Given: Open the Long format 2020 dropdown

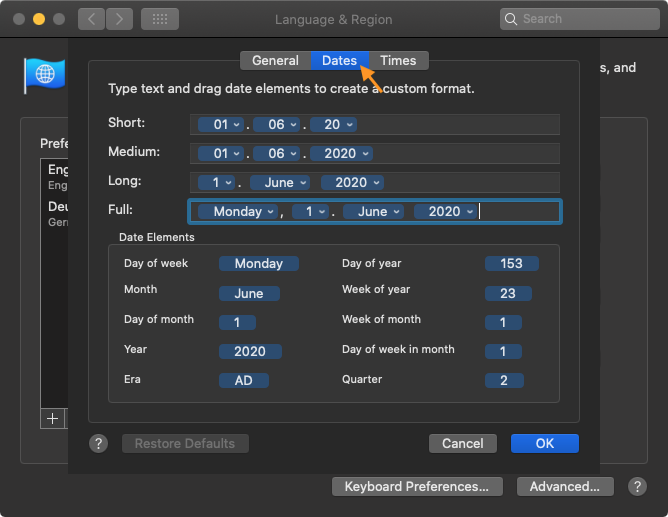Looking at the screenshot, I should click(352, 182).
